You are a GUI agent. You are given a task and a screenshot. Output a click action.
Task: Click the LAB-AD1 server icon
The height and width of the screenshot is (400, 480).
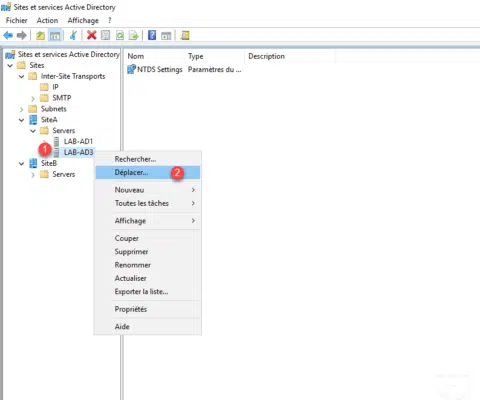[x=56, y=141]
